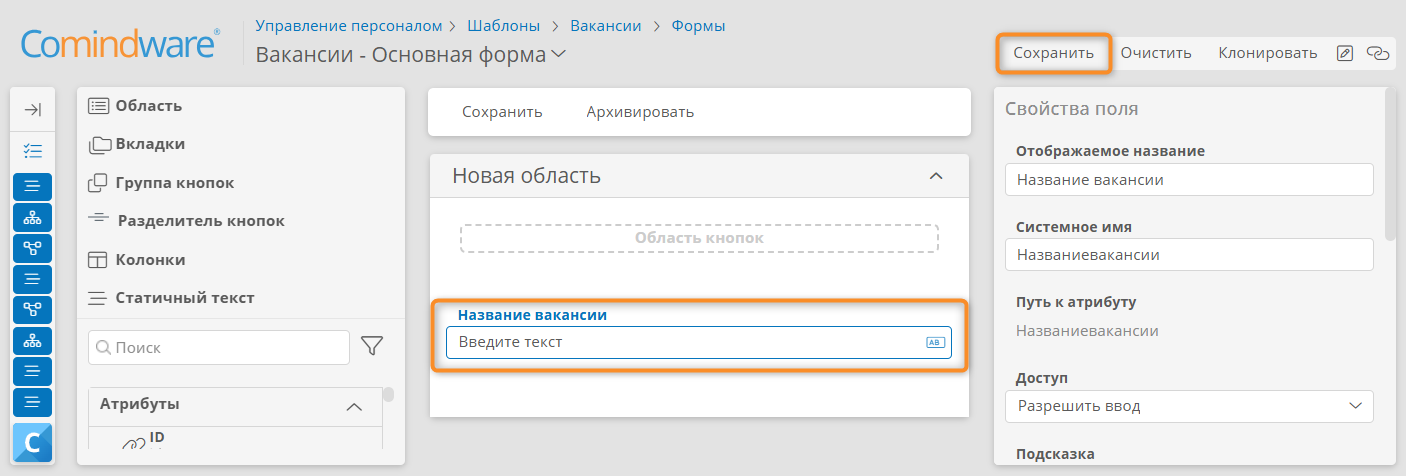The image size is (1406, 476).
Task: Open the Шаблоны breadcrumb link
Action: [x=505, y=25]
